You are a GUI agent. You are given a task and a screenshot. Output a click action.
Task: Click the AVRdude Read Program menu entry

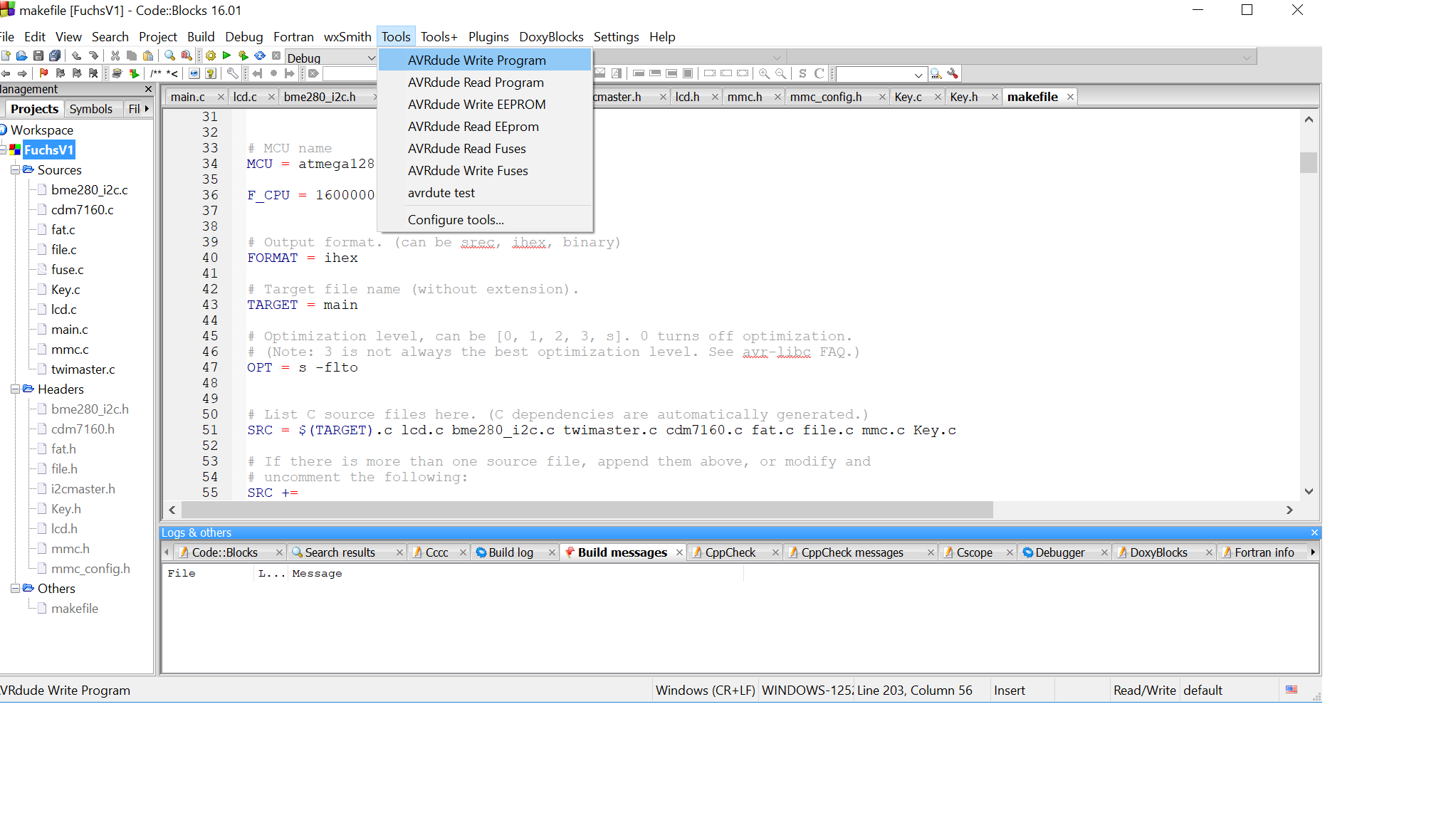click(x=486, y=83)
